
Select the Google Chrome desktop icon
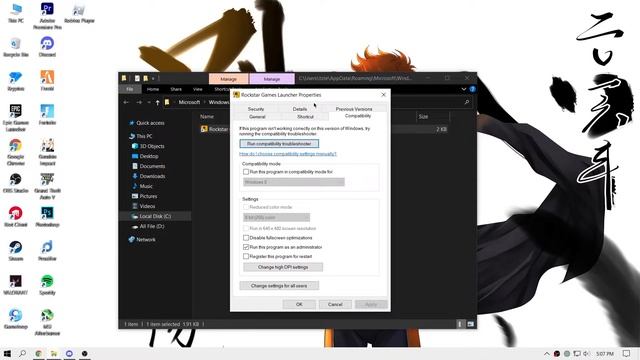[x=16, y=152]
